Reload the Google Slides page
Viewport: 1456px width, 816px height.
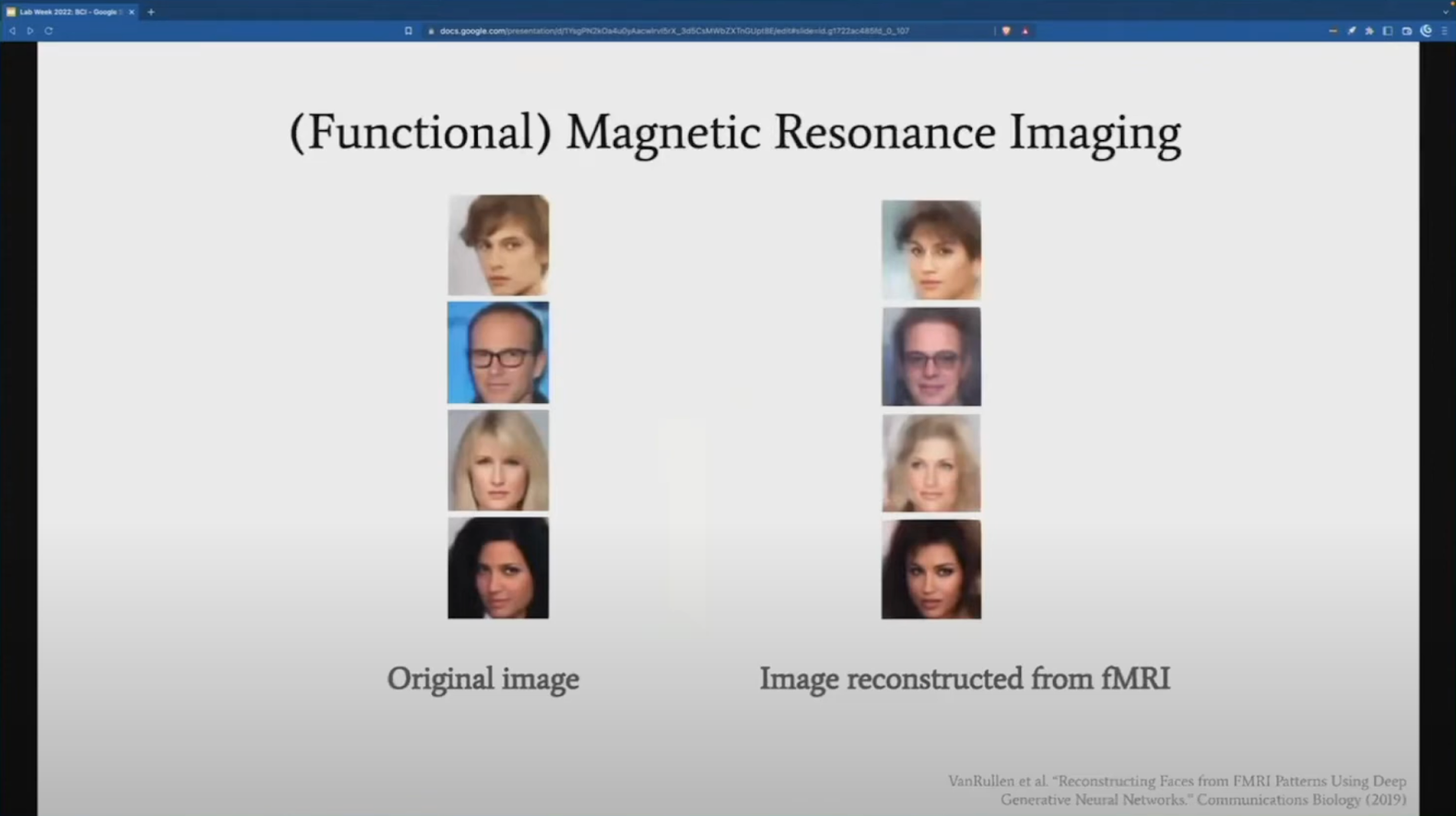coord(48,31)
